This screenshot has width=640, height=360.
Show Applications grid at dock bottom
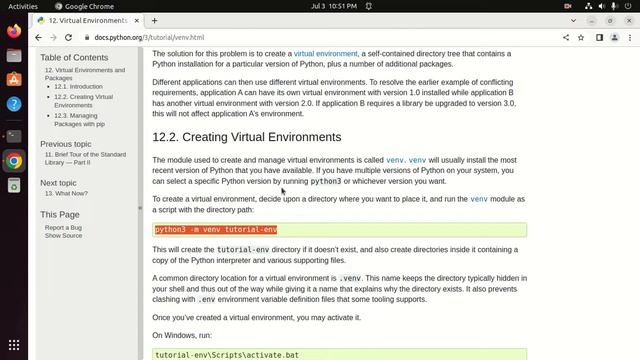(14, 345)
